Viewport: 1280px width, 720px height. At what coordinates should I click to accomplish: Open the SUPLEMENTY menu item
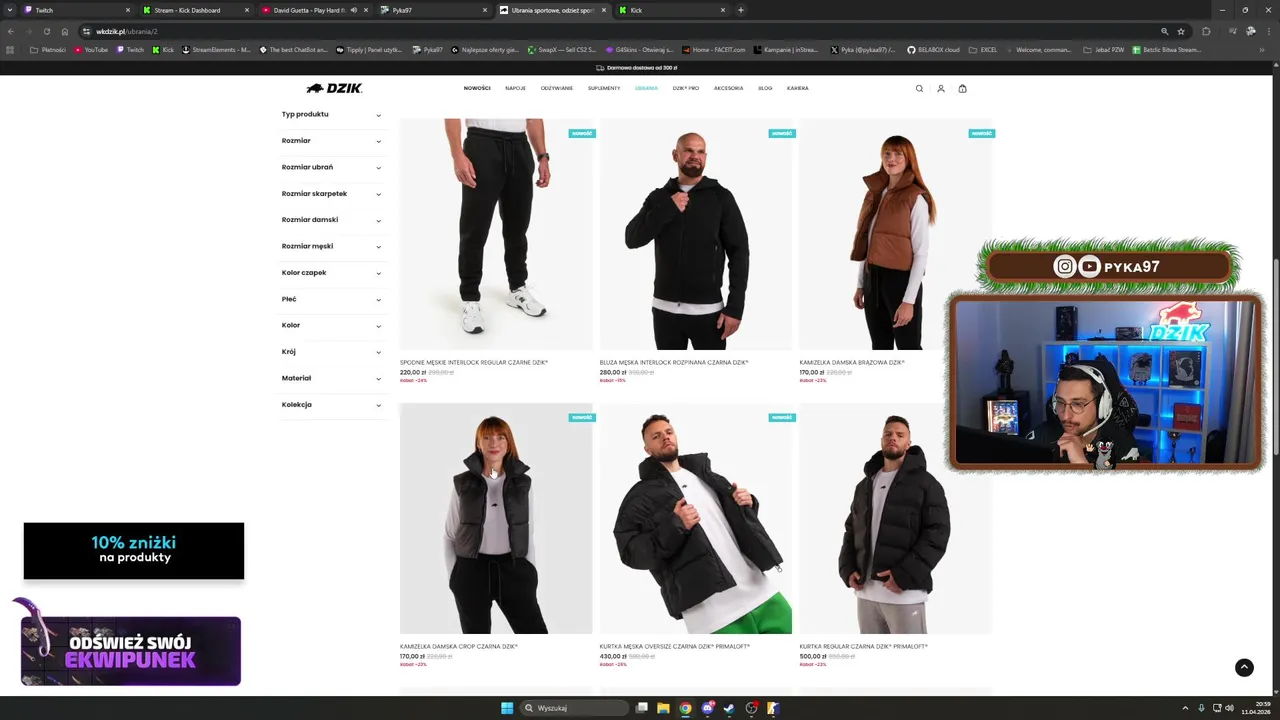coord(604,88)
